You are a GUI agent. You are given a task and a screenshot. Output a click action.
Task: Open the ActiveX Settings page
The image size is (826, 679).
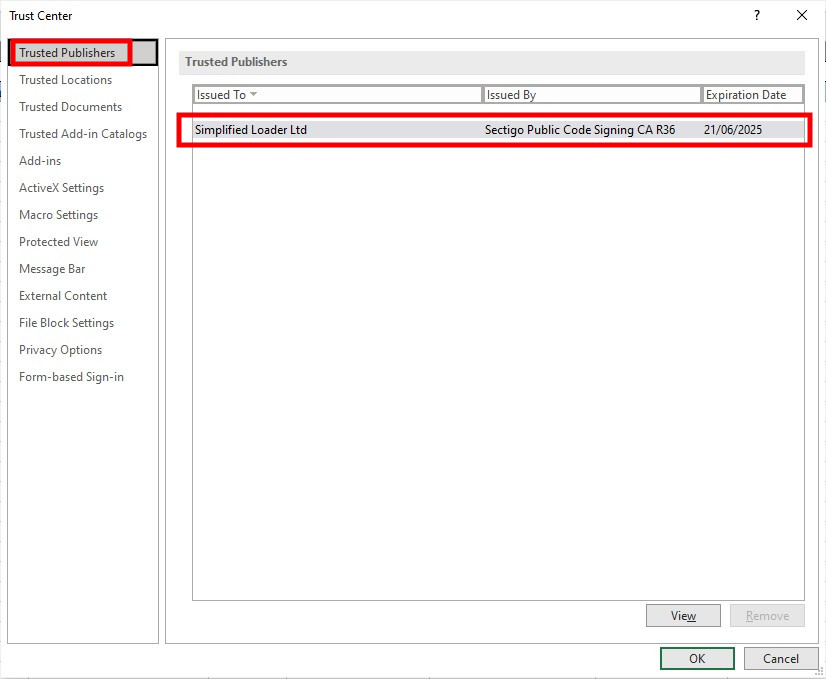tap(61, 188)
